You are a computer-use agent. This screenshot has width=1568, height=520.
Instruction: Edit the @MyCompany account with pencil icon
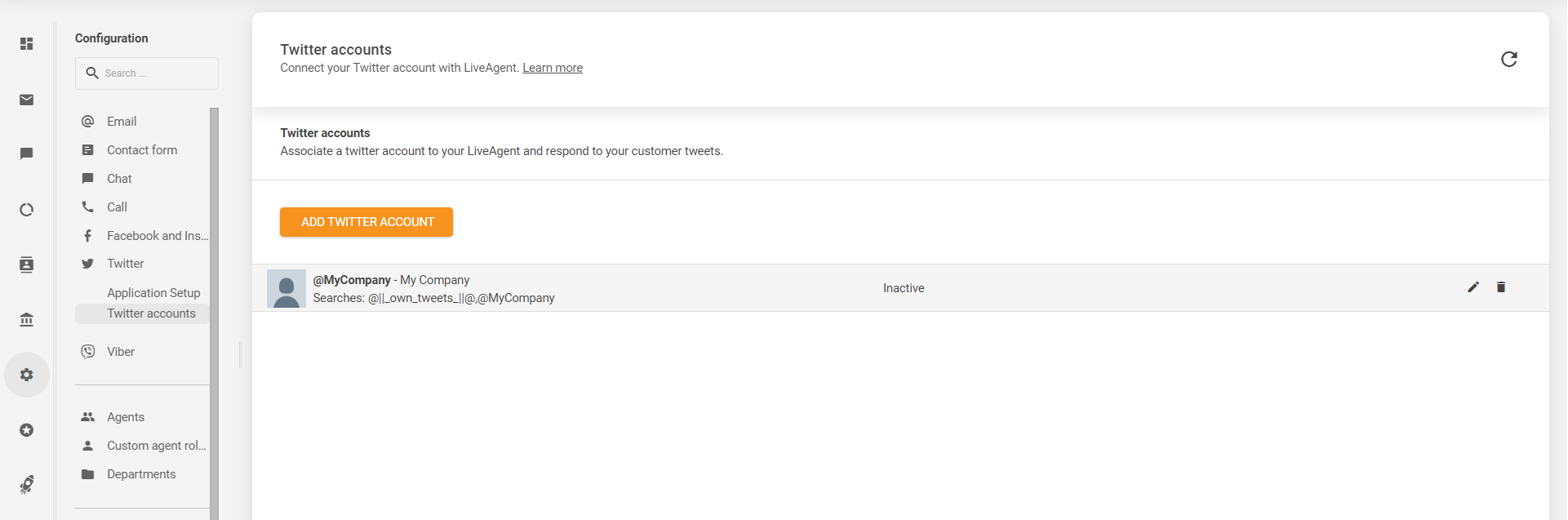pyautogui.click(x=1472, y=287)
